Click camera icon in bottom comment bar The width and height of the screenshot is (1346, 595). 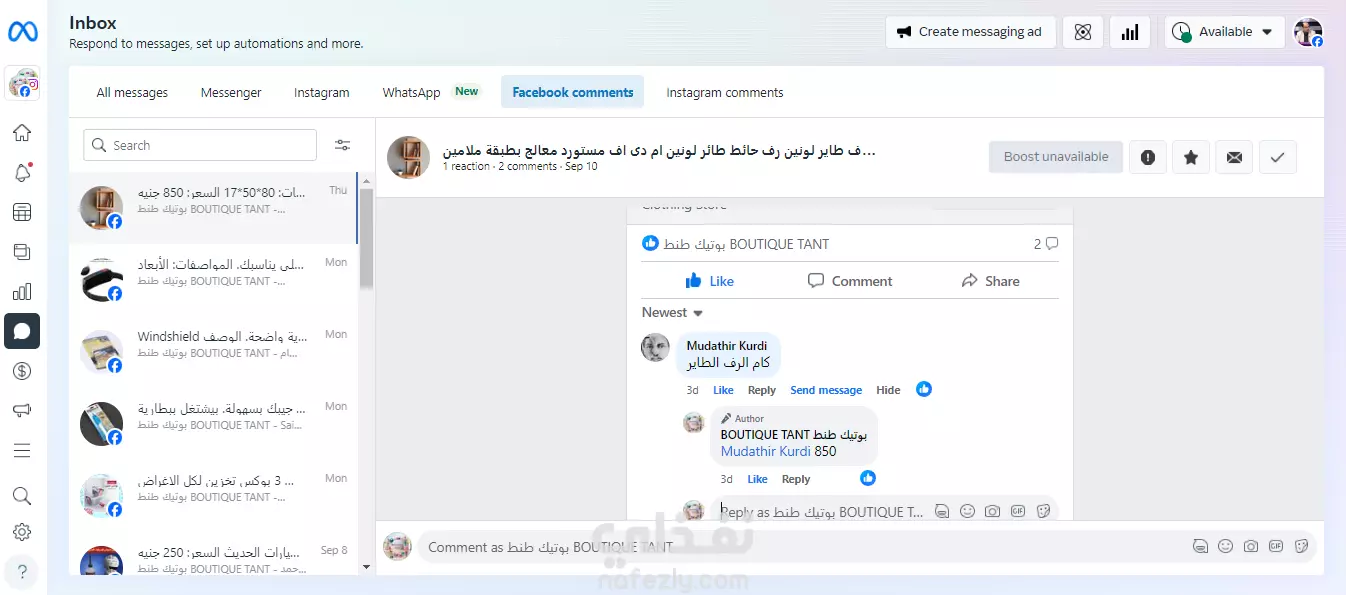tap(1251, 547)
